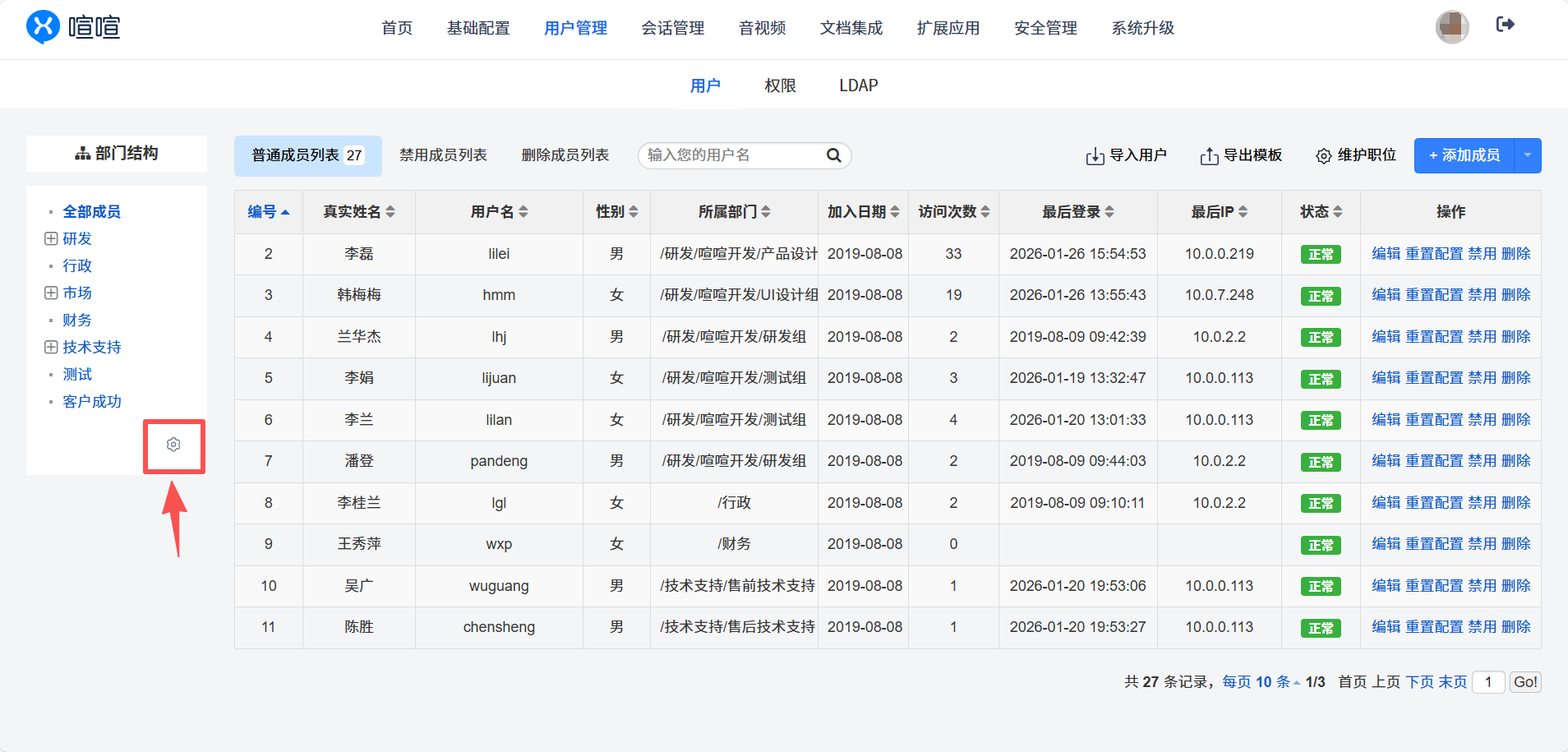
Task: Open the user avatar in header
Action: pyautogui.click(x=1451, y=27)
